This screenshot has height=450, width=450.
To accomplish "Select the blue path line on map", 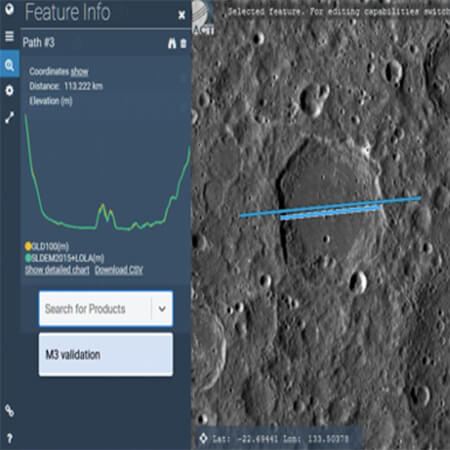I will (330, 207).
